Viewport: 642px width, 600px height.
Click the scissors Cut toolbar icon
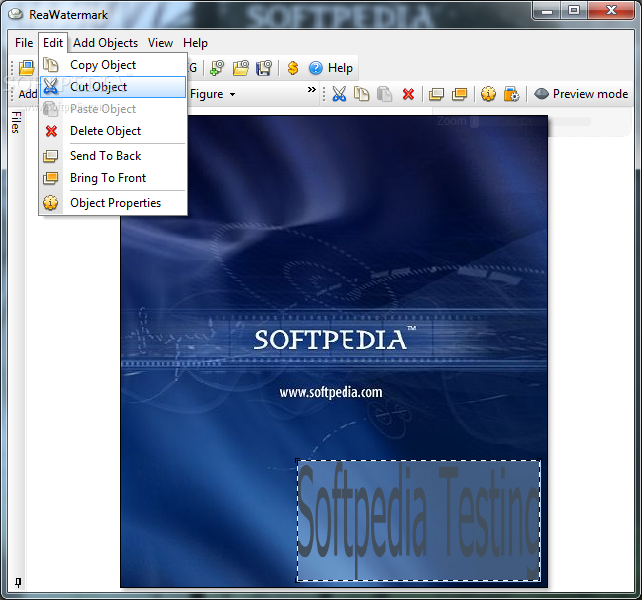point(339,94)
